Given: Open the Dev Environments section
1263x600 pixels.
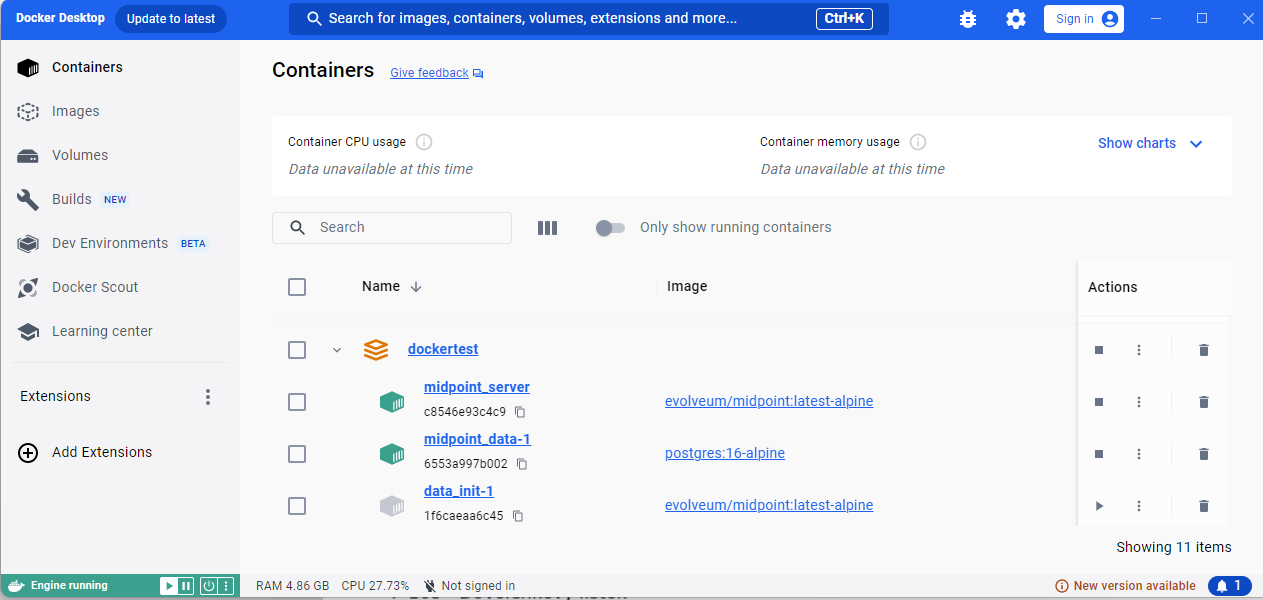Looking at the screenshot, I should [110, 243].
